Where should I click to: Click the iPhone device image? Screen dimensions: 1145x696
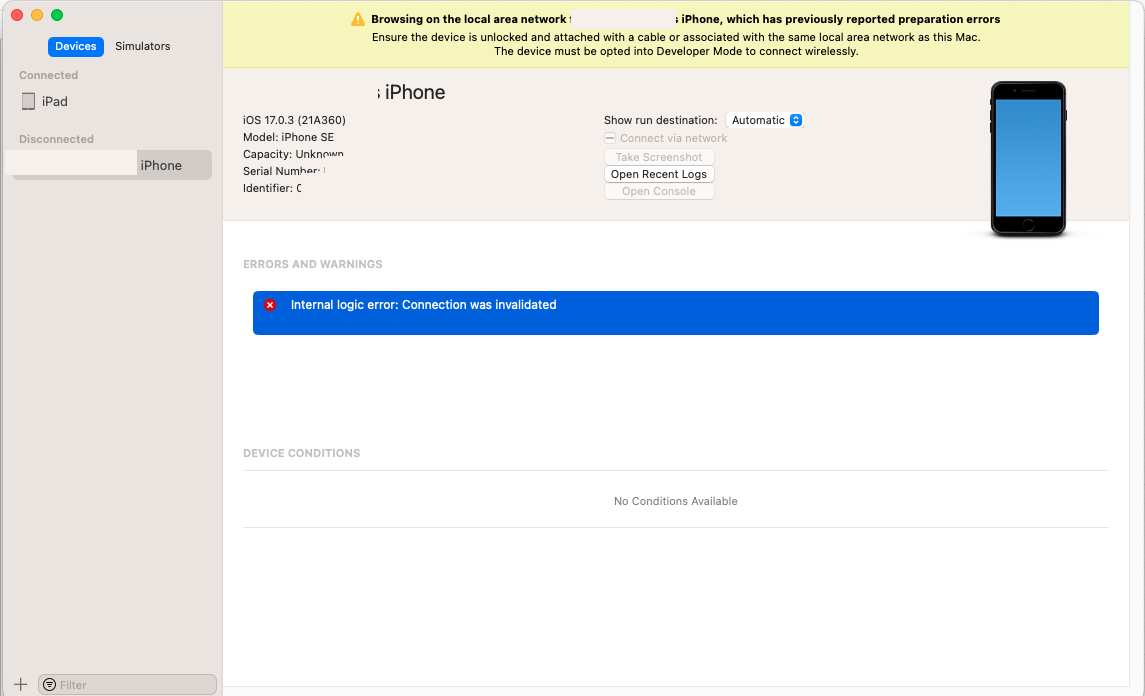(1028, 159)
